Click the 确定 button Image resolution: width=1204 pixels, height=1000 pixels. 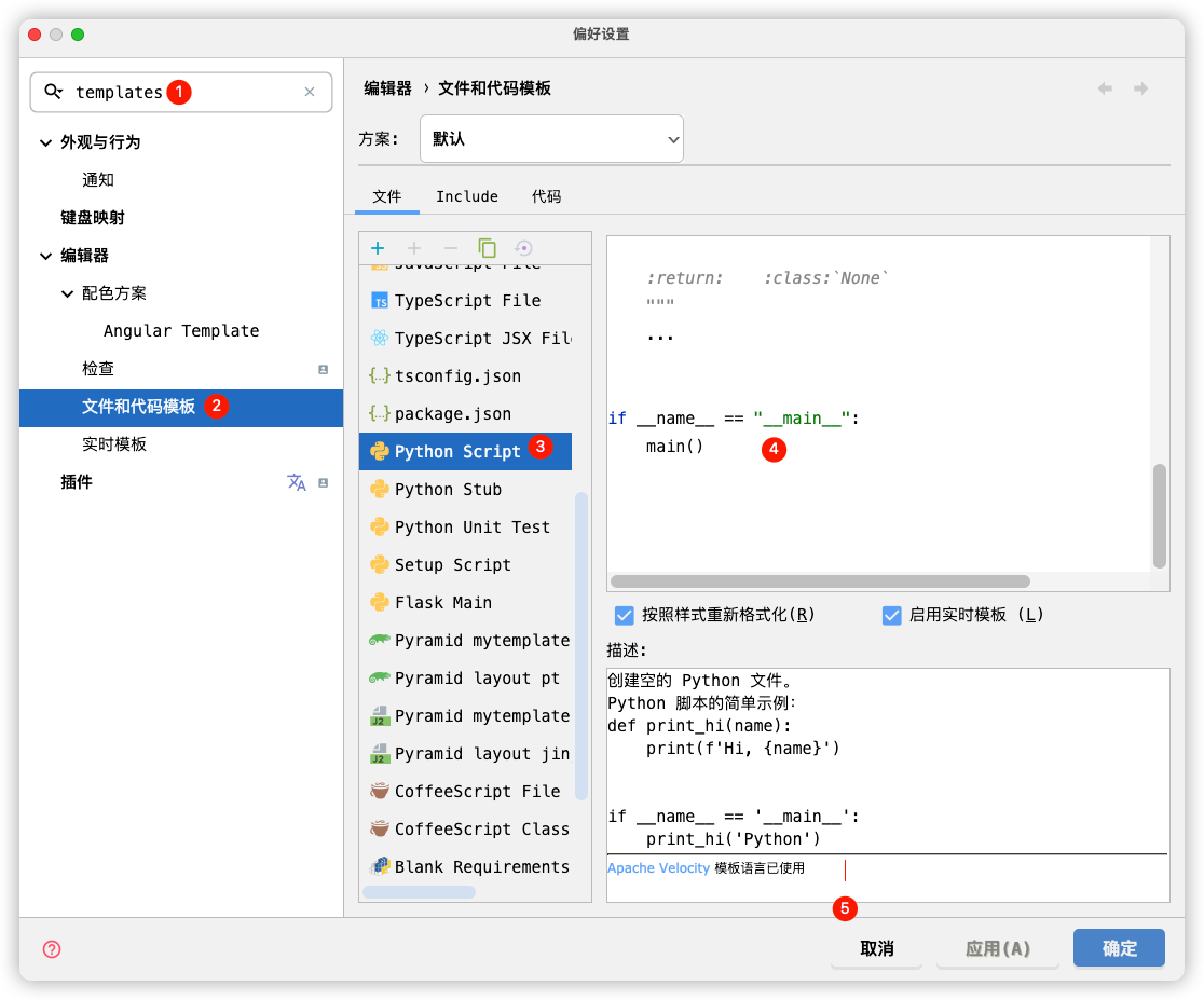[x=1119, y=948]
